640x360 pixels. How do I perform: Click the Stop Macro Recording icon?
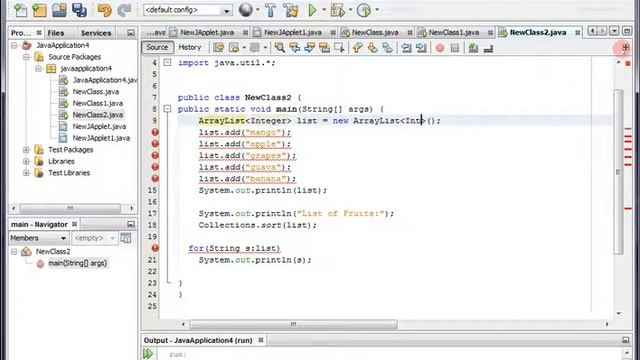pos(455,48)
